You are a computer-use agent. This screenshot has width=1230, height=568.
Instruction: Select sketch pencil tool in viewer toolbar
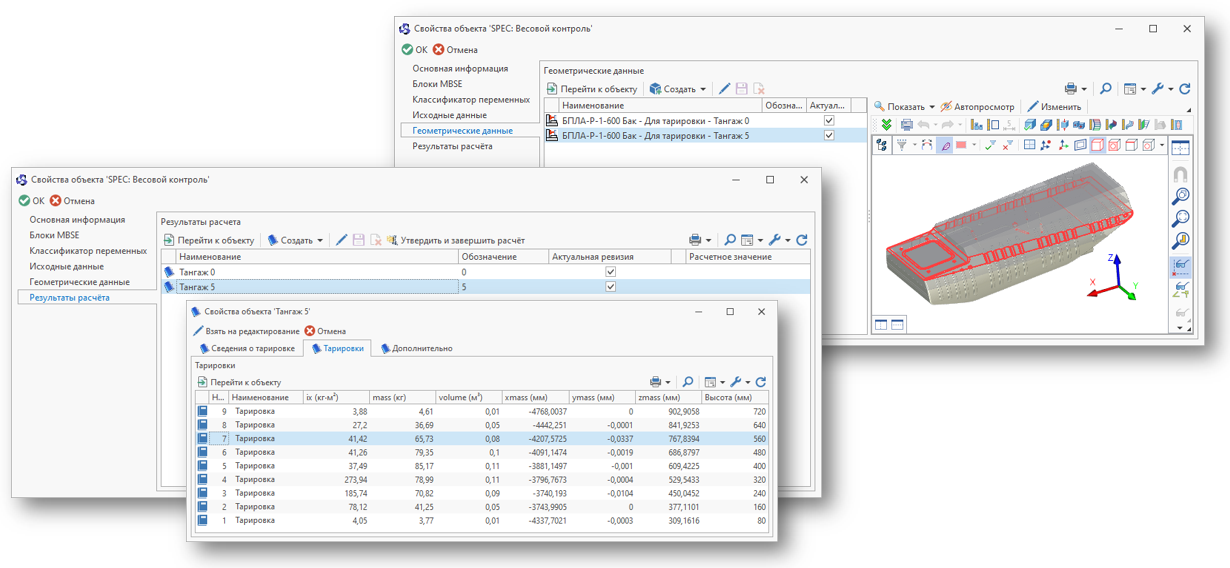[945, 145]
